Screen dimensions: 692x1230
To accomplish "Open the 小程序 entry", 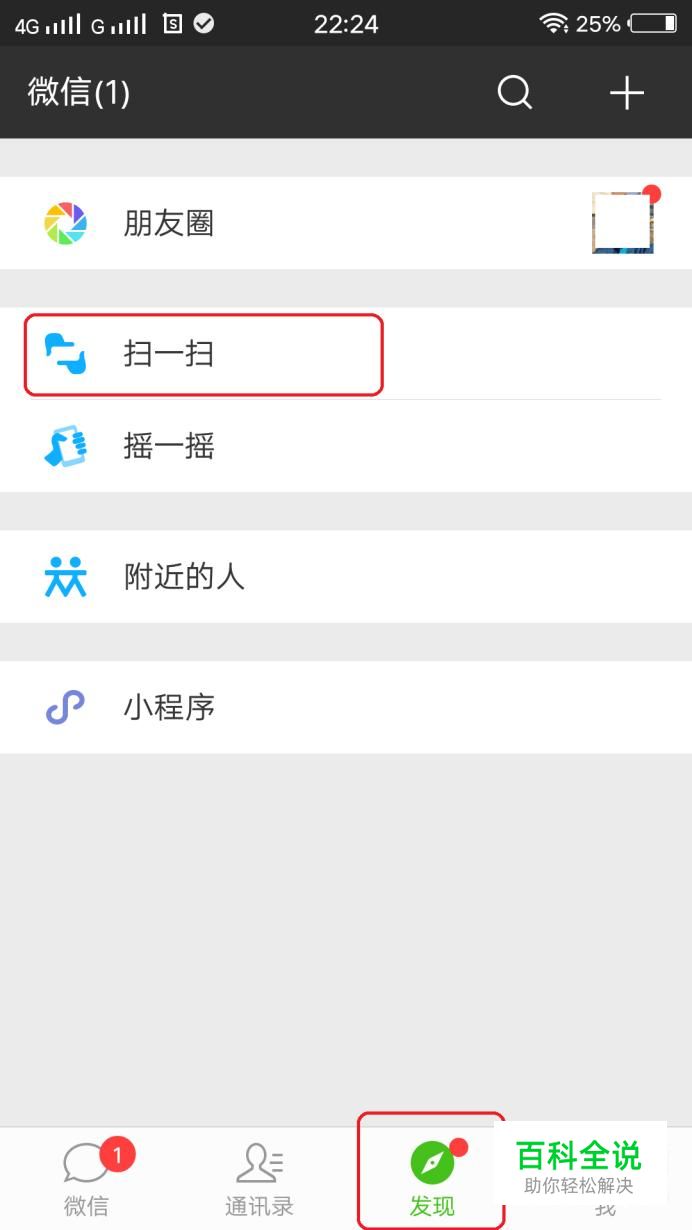I will tap(346, 707).
